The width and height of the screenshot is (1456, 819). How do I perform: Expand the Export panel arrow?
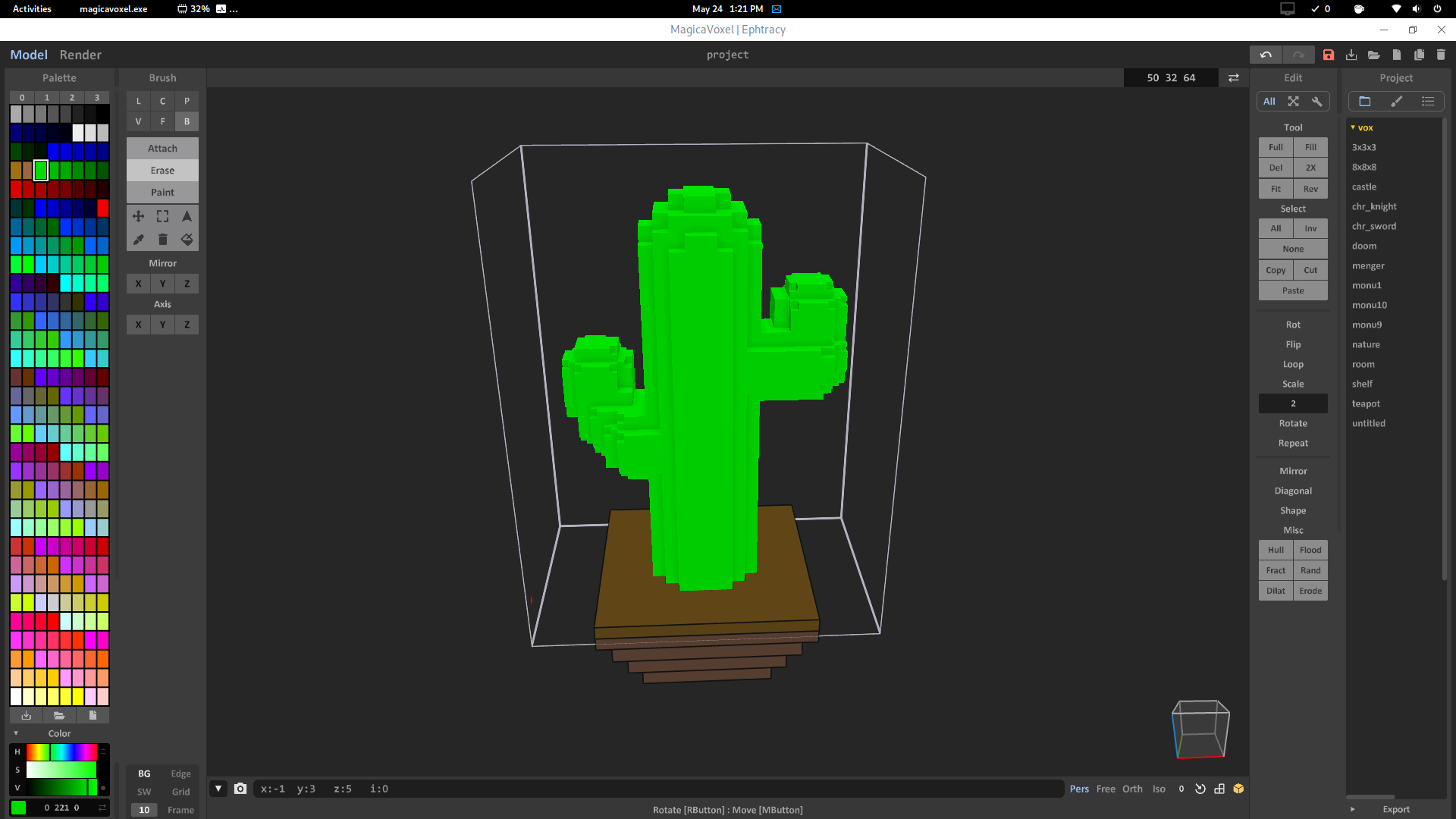(x=1353, y=809)
